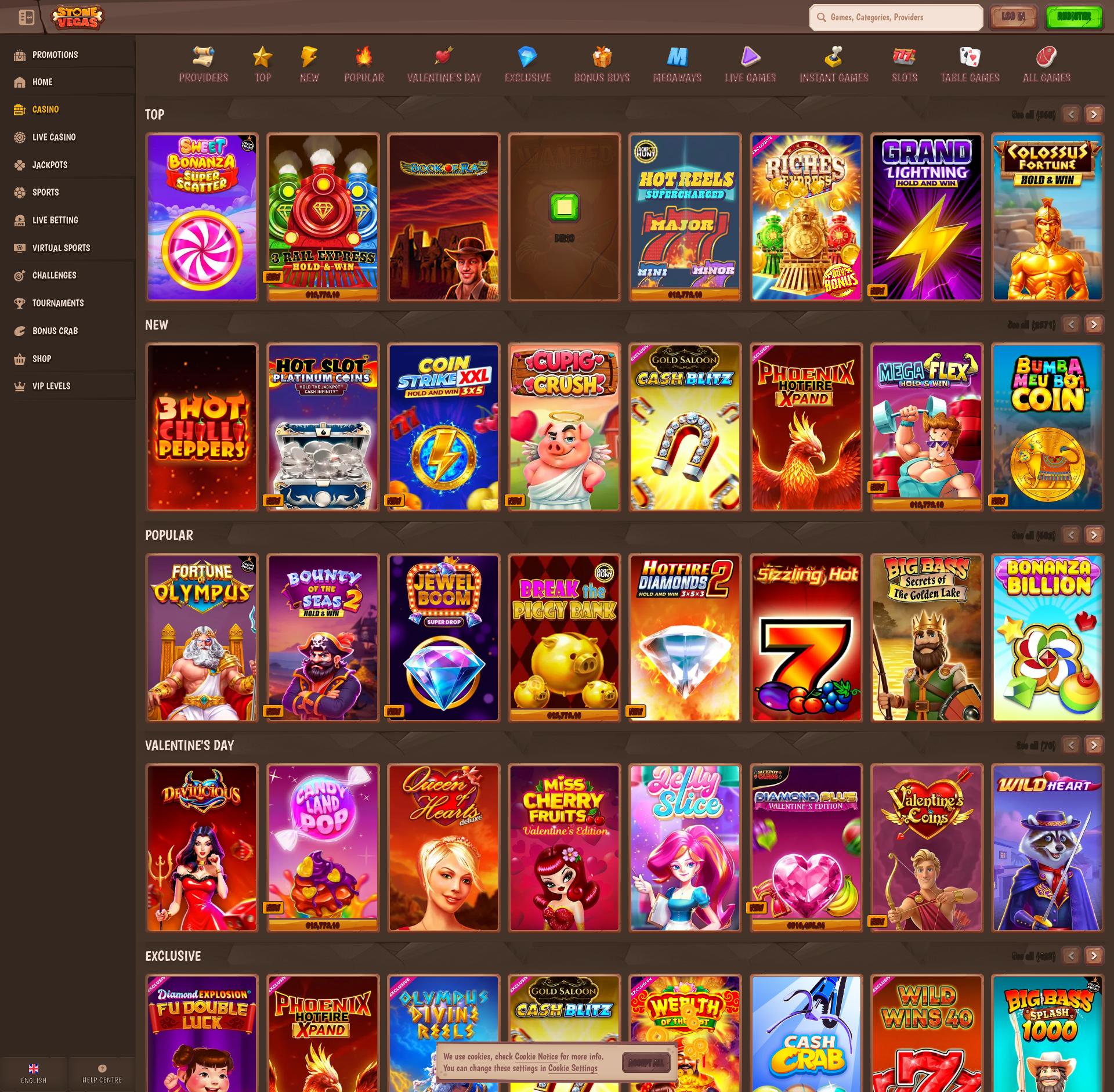Click the green Register button

click(x=1073, y=17)
